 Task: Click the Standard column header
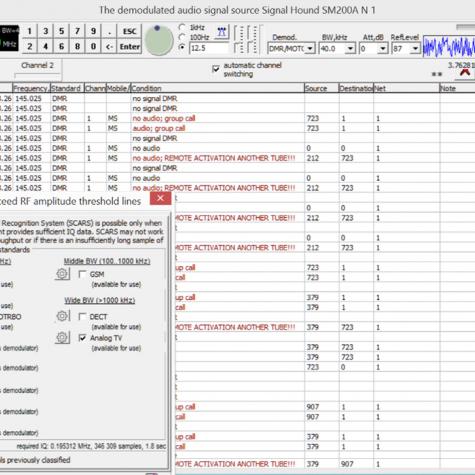tap(67, 88)
